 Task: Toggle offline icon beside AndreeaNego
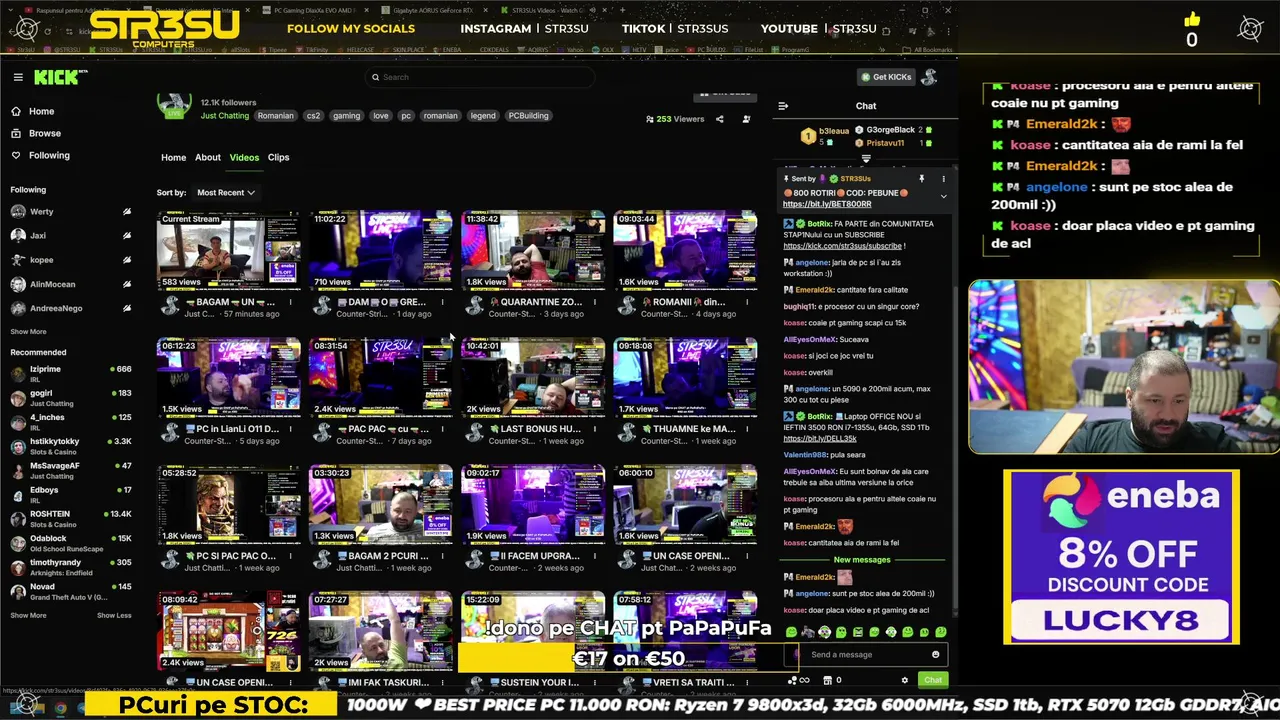127,308
